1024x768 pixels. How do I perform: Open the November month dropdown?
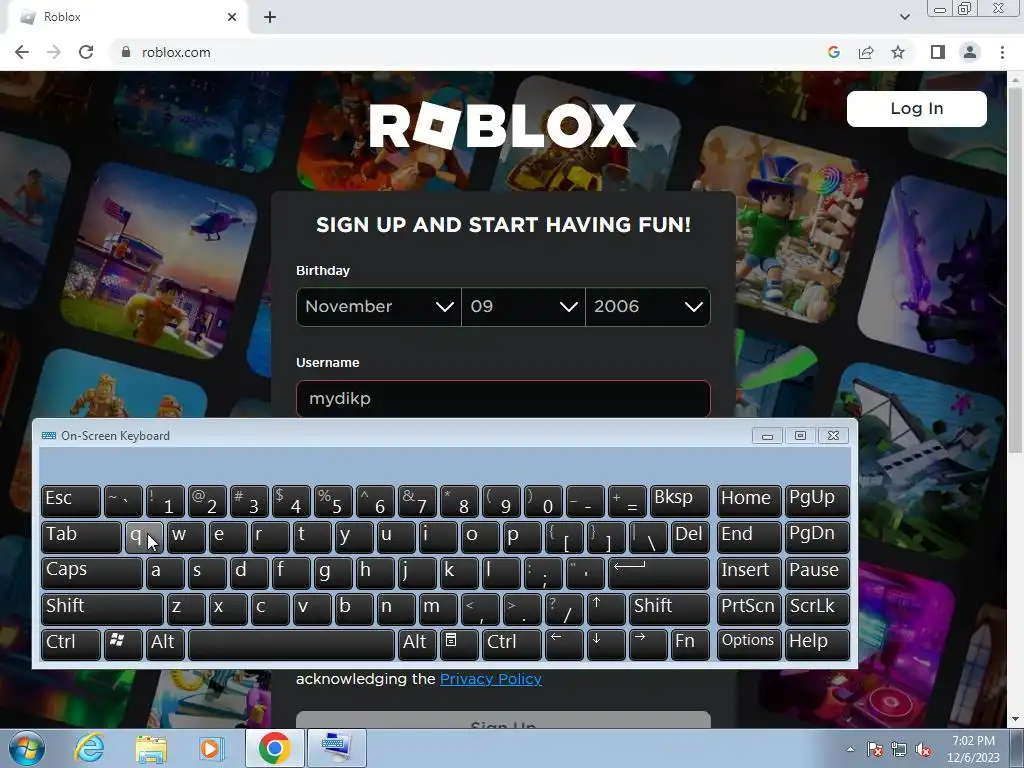point(379,306)
